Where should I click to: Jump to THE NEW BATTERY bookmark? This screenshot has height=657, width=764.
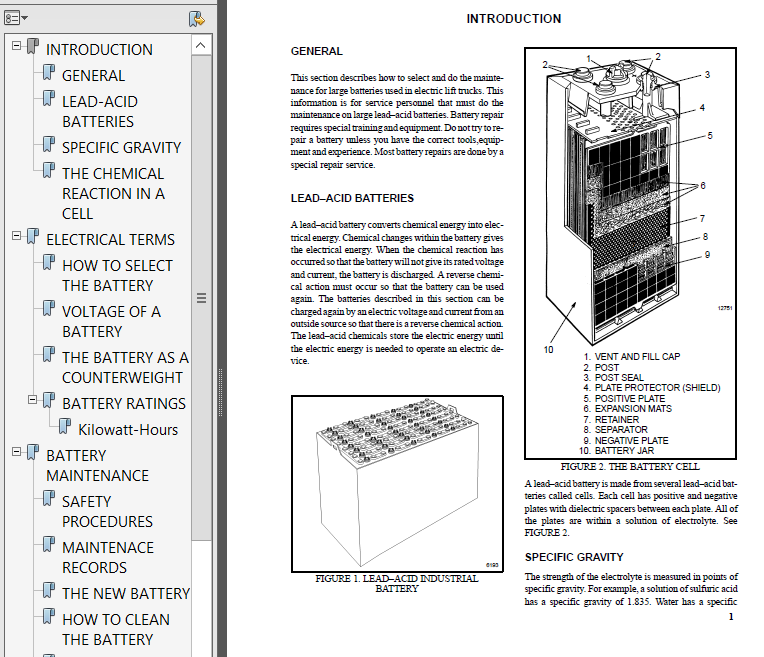[126, 594]
